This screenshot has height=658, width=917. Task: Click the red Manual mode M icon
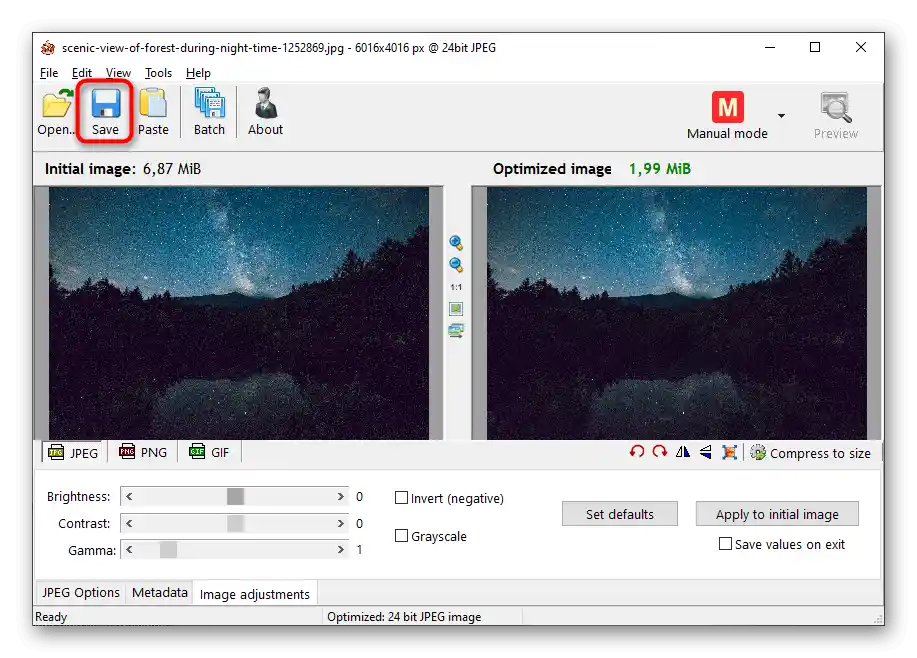[728, 107]
